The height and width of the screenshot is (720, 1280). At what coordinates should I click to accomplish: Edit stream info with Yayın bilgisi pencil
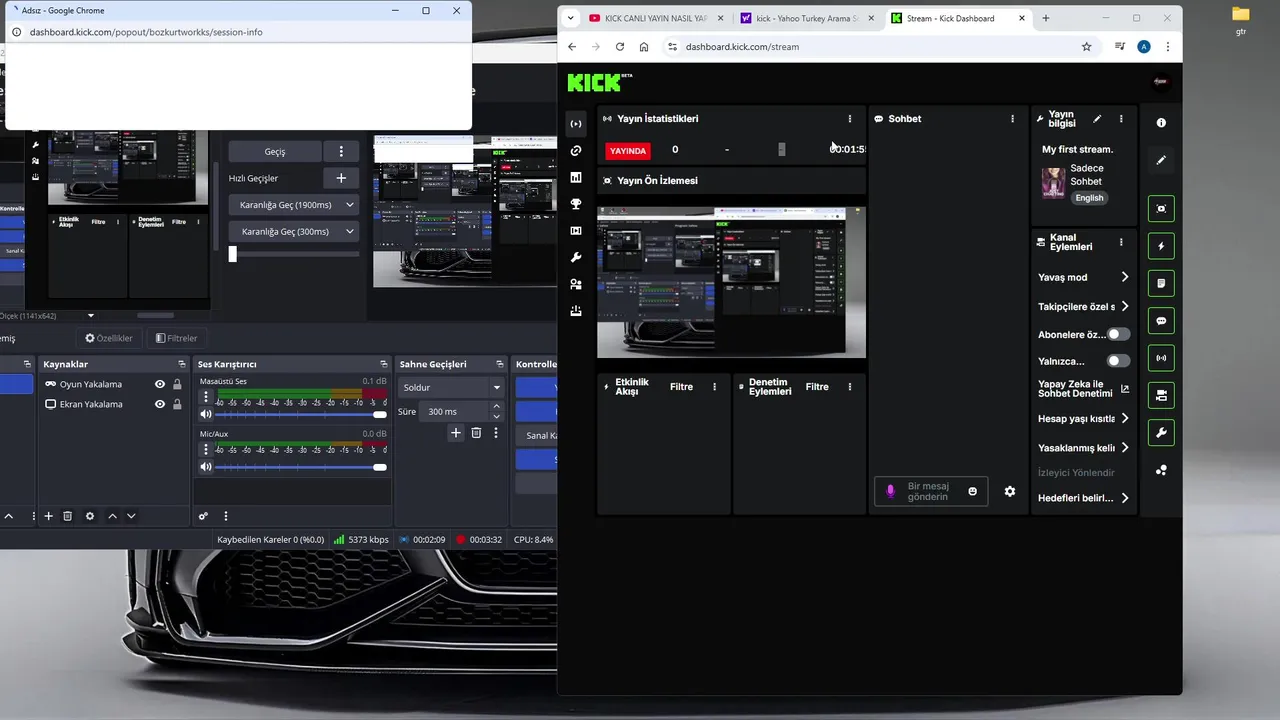(1097, 119)
